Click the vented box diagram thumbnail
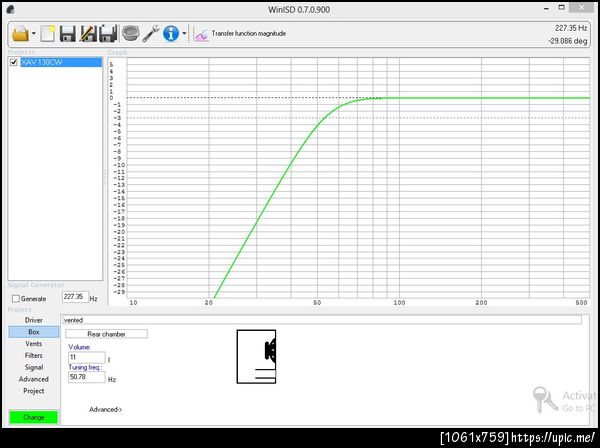The width and height of the screenshot is (600, 448). point(256,357)
